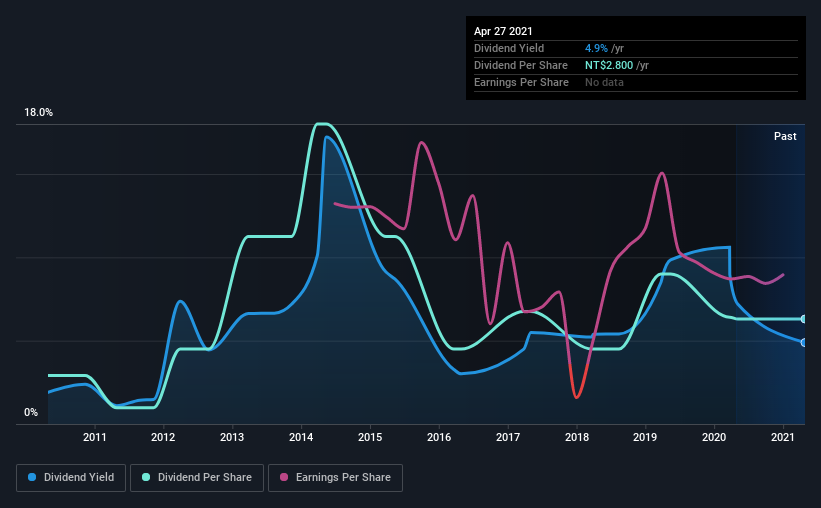
Task: Click the red EPS dip near 2018
Action: 576,395
